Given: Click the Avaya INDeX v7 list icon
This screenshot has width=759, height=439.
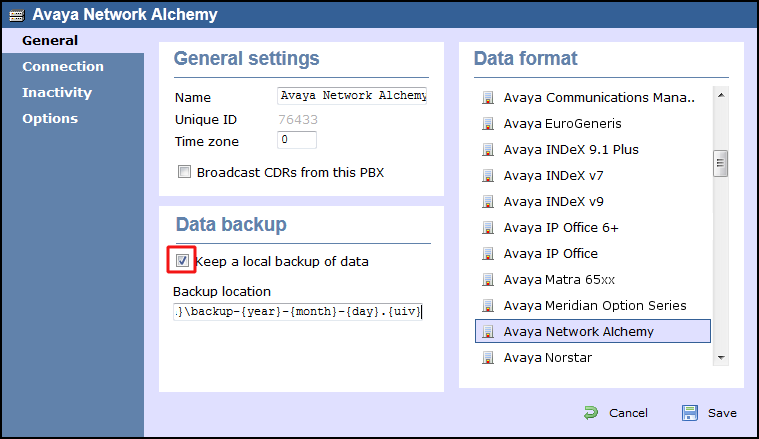Looking at the screenshot, I should (488, 176).
